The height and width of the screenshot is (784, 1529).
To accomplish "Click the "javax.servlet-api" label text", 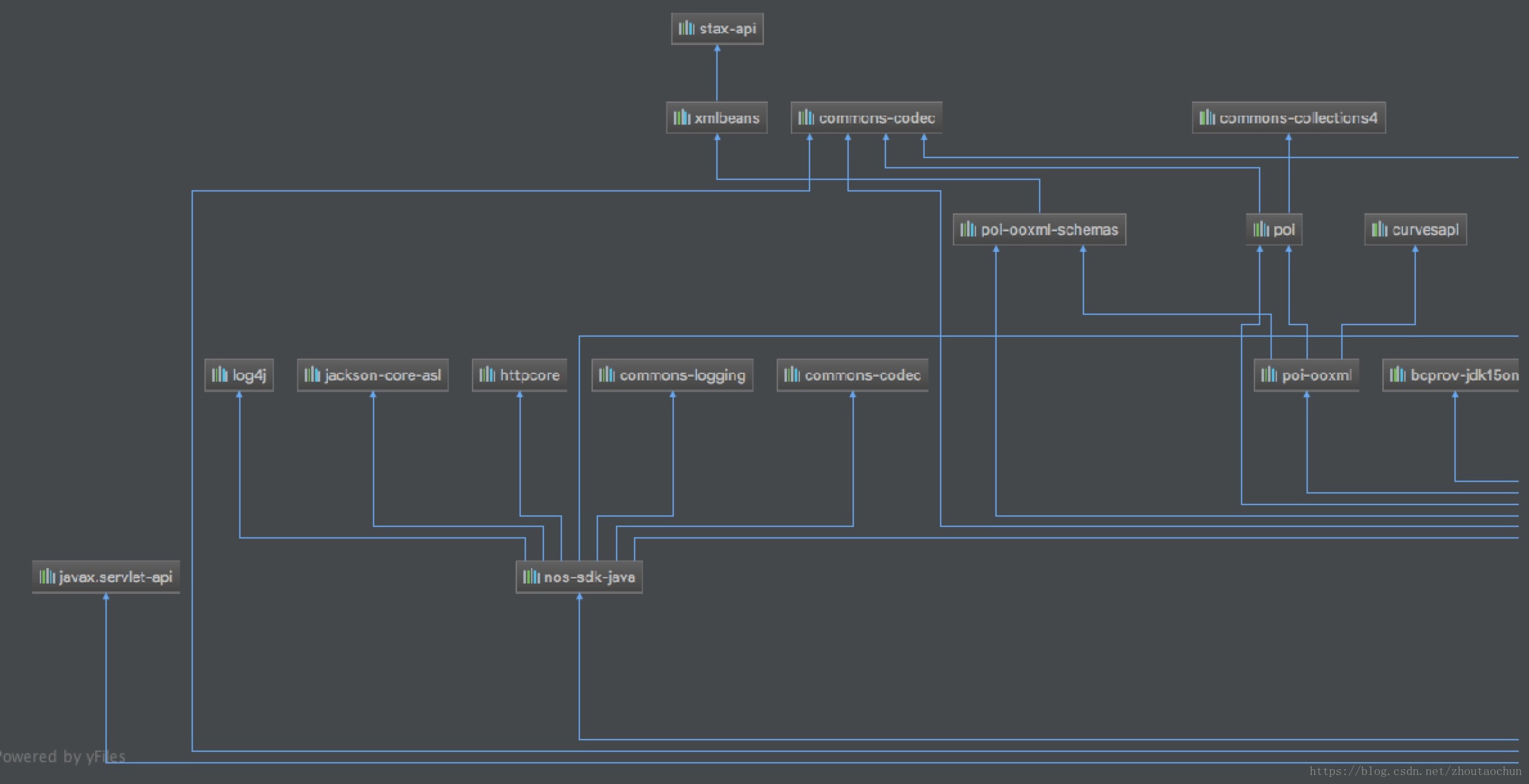I will pos(116,577).
